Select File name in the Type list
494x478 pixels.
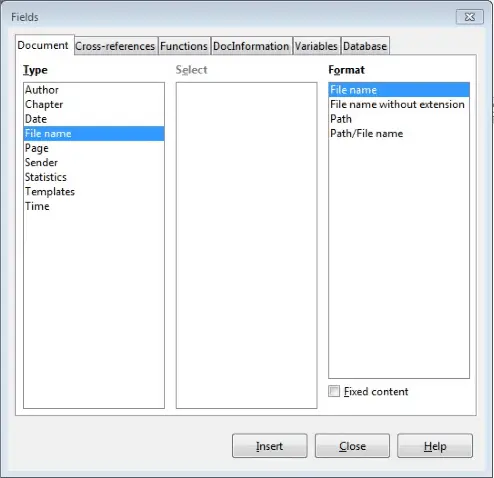click(94, 133)
